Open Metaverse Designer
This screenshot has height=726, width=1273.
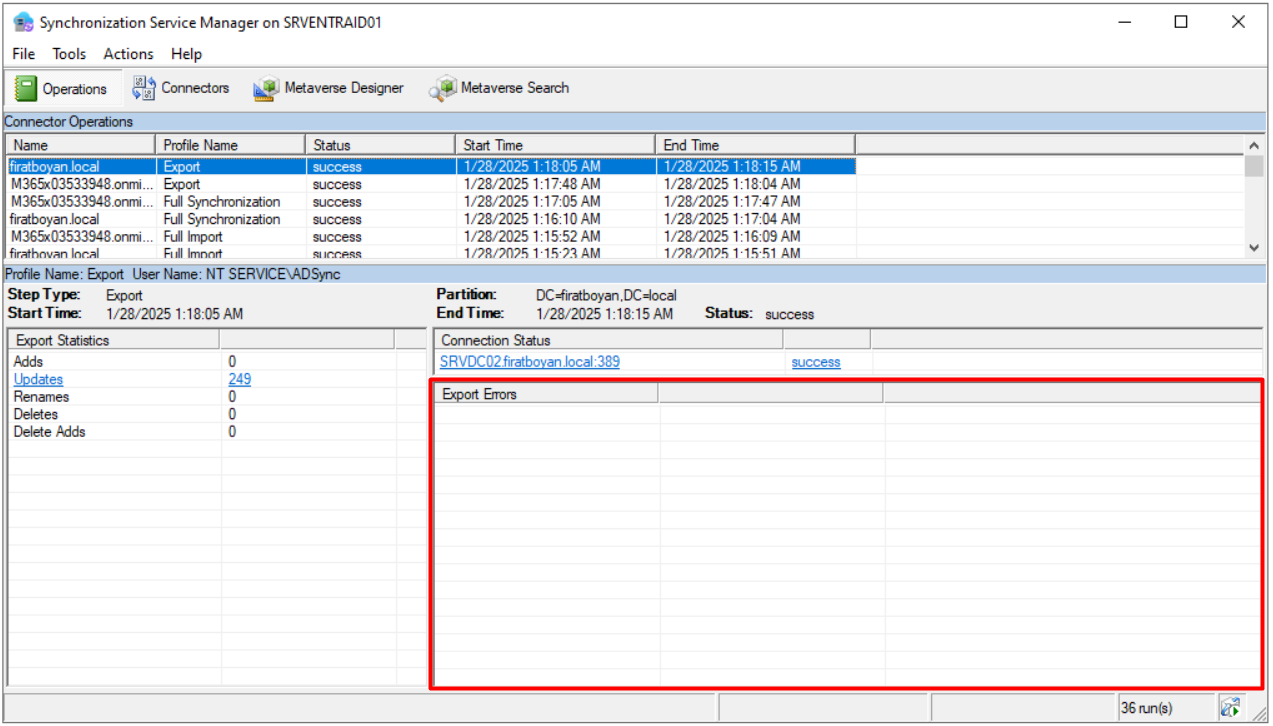coord(328,88)
